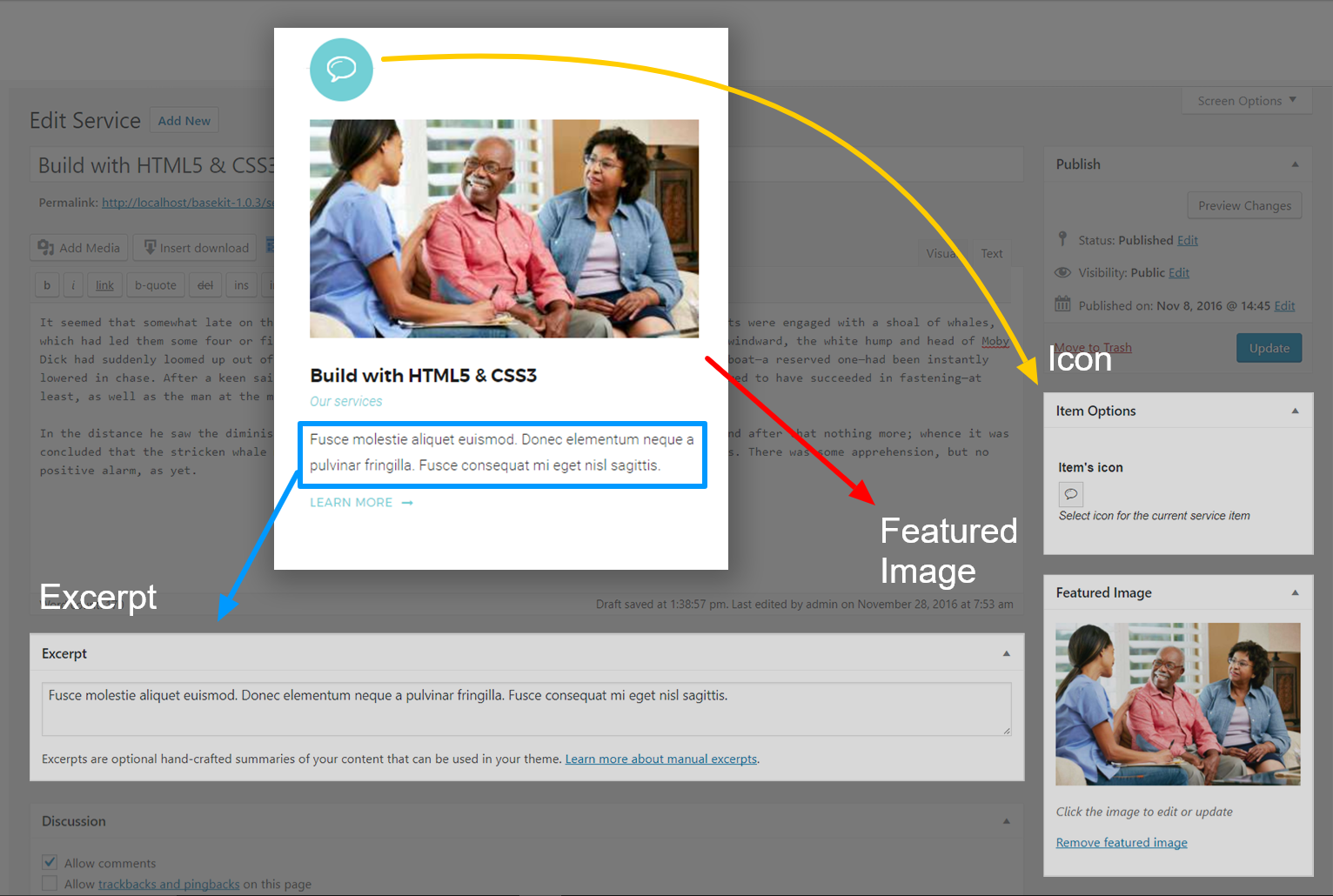
Task: Click LEARN MORE on the service card
Action: [x=361, y=503]
